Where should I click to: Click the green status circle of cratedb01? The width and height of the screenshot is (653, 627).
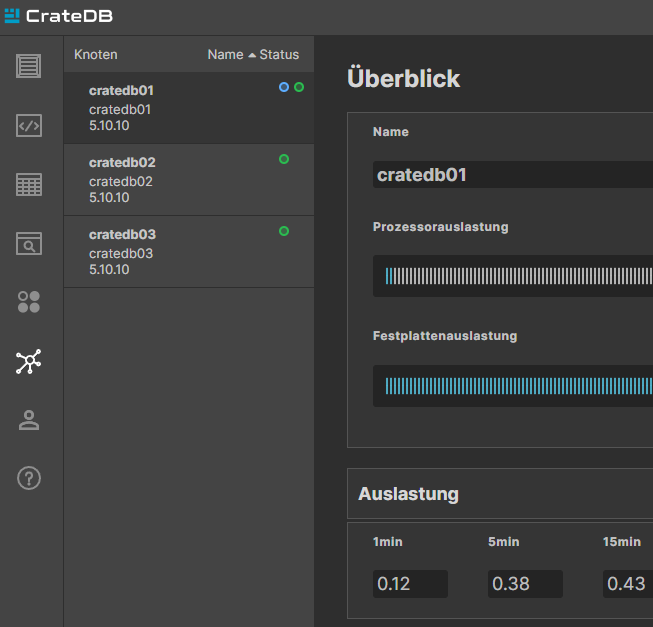tap(299, 87)
